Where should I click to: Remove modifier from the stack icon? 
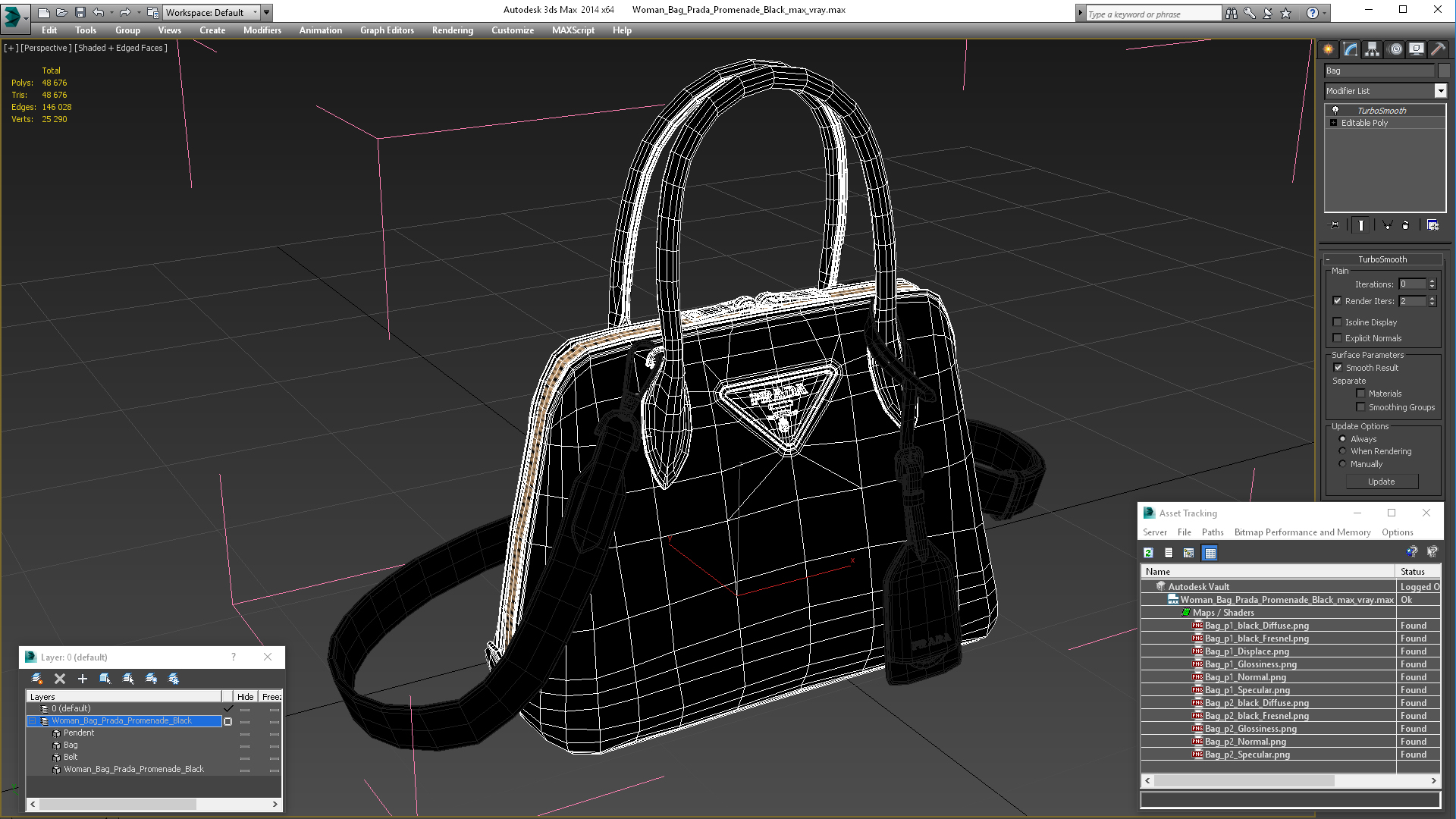(1405, 225)
